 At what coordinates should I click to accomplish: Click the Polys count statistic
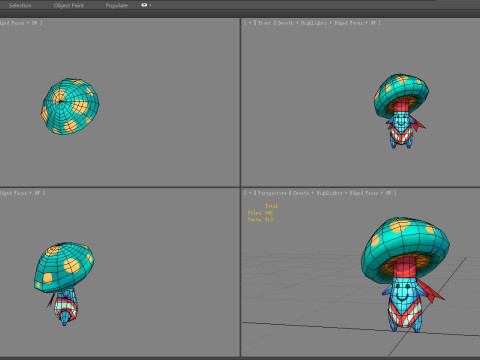pos(261,213)
